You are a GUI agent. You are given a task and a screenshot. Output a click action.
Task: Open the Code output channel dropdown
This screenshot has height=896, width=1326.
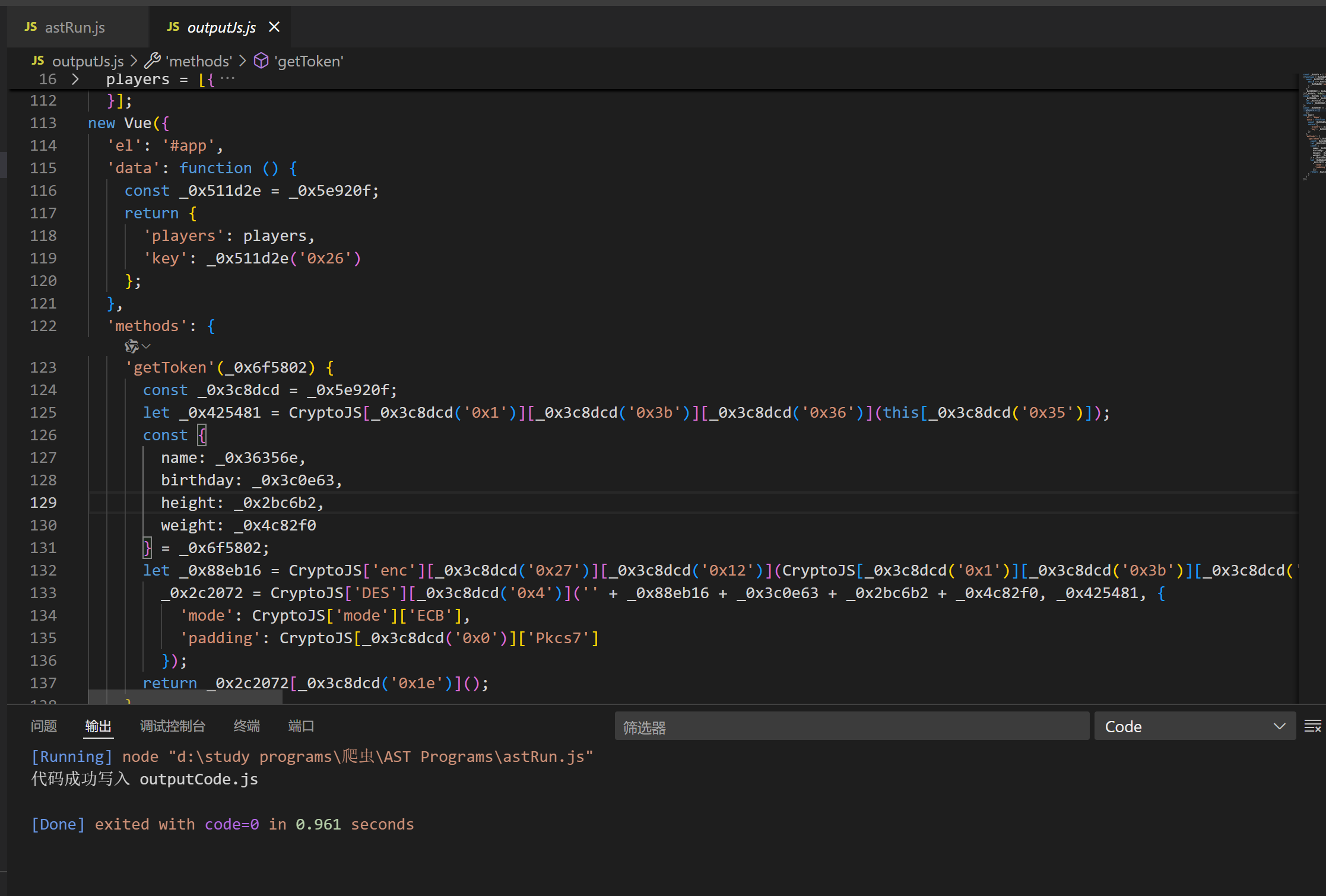1194,726
